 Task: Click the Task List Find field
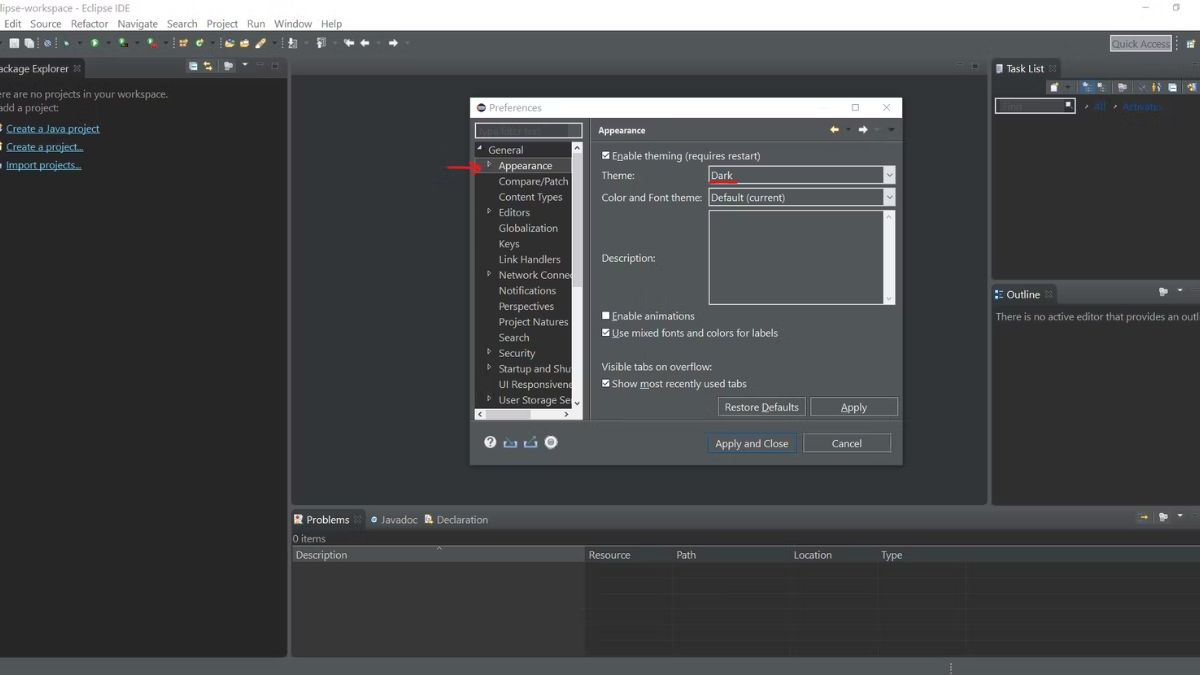click(1035, 106)
